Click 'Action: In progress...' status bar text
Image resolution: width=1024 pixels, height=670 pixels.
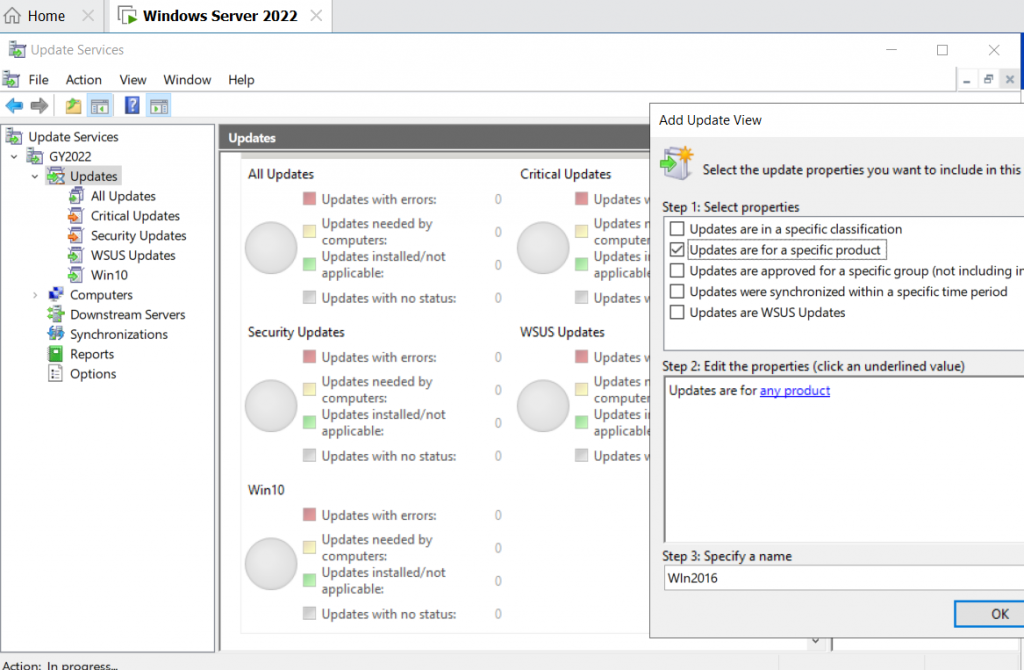[x=59, y=665]
